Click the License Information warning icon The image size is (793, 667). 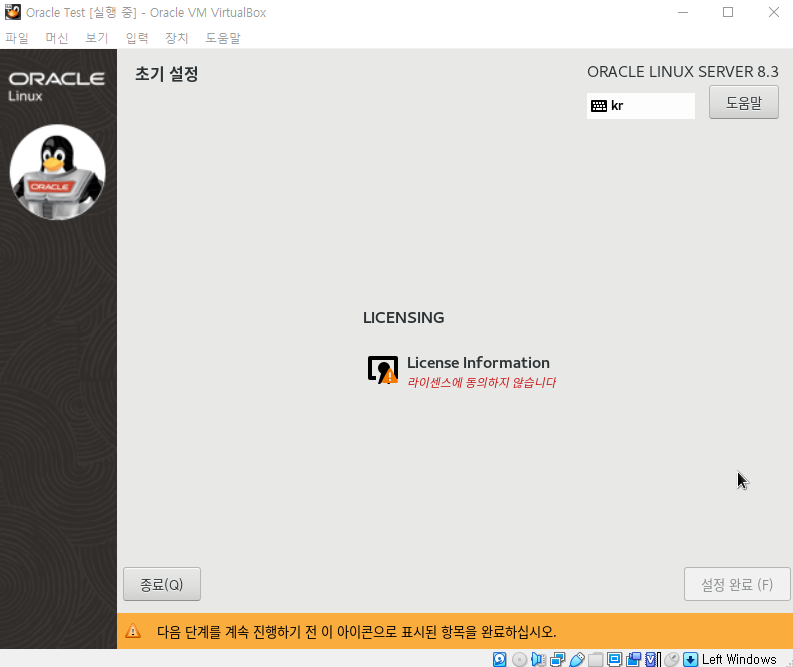point(383,370)
